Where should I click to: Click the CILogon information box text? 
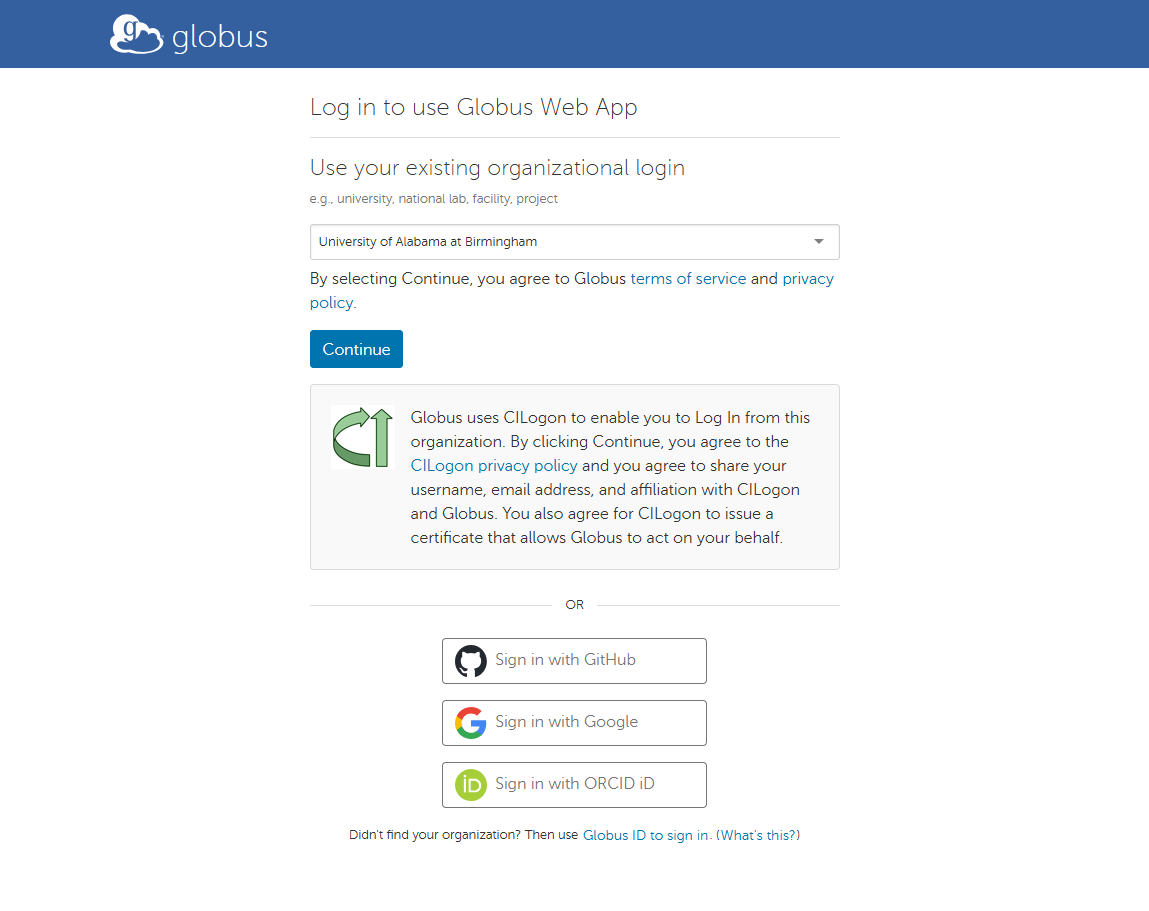[610, 477]
